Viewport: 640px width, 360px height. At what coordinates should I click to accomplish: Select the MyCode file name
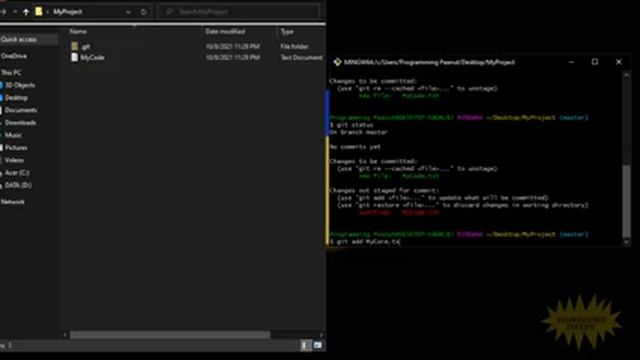coord(92,58)
